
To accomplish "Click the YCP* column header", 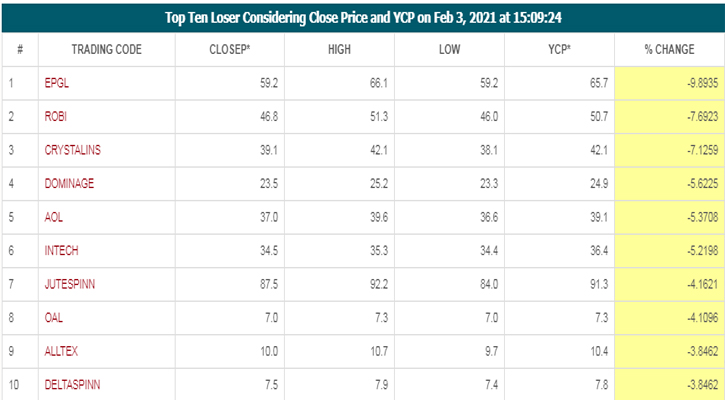I will click(x=563, y=50).
